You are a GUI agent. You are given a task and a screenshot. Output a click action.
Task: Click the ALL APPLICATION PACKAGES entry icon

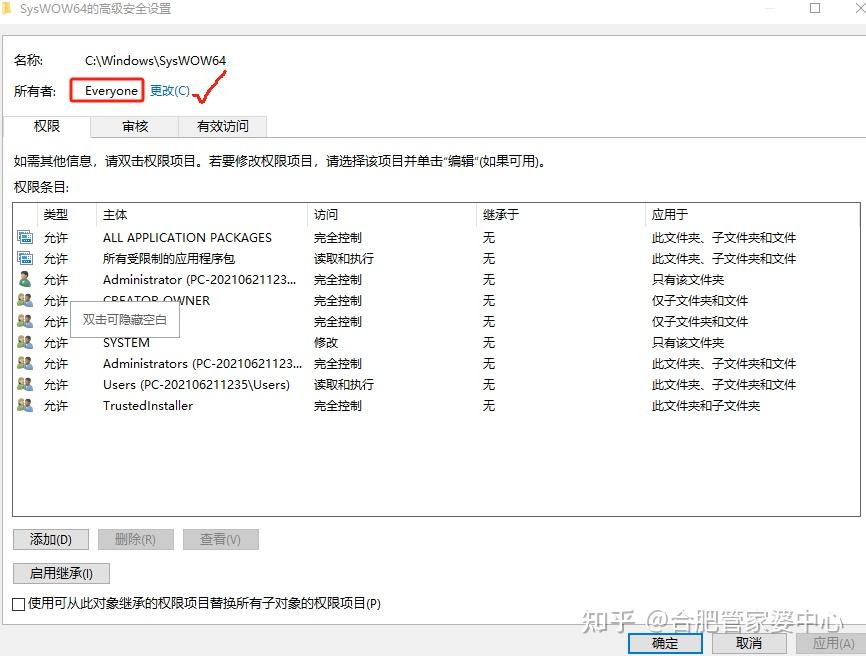point(25,237)
